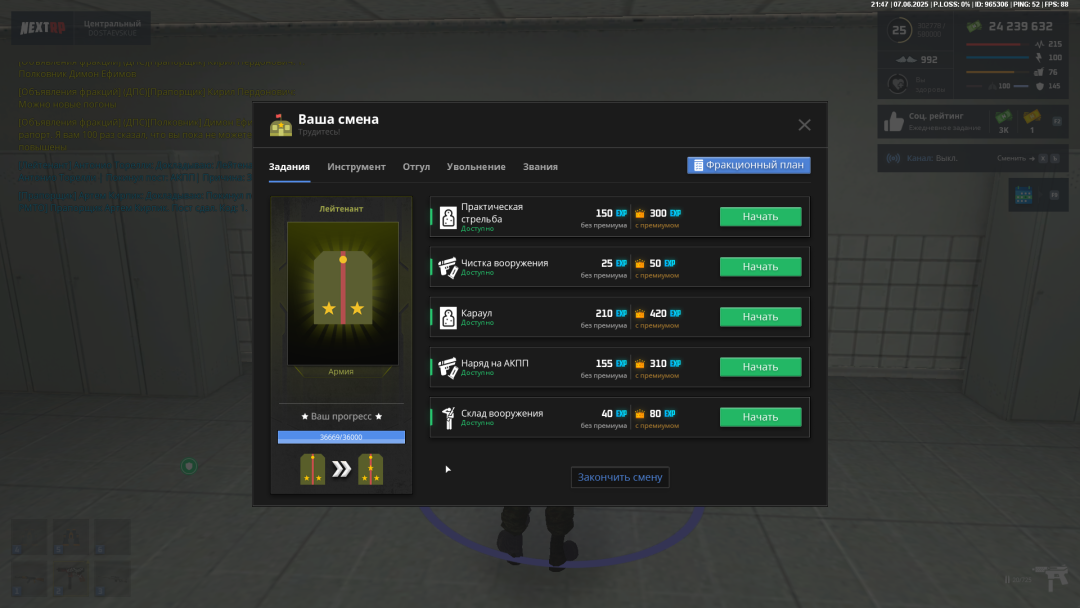
Task: Click the Ваш прогресс label
Action: tap(342, 417)
